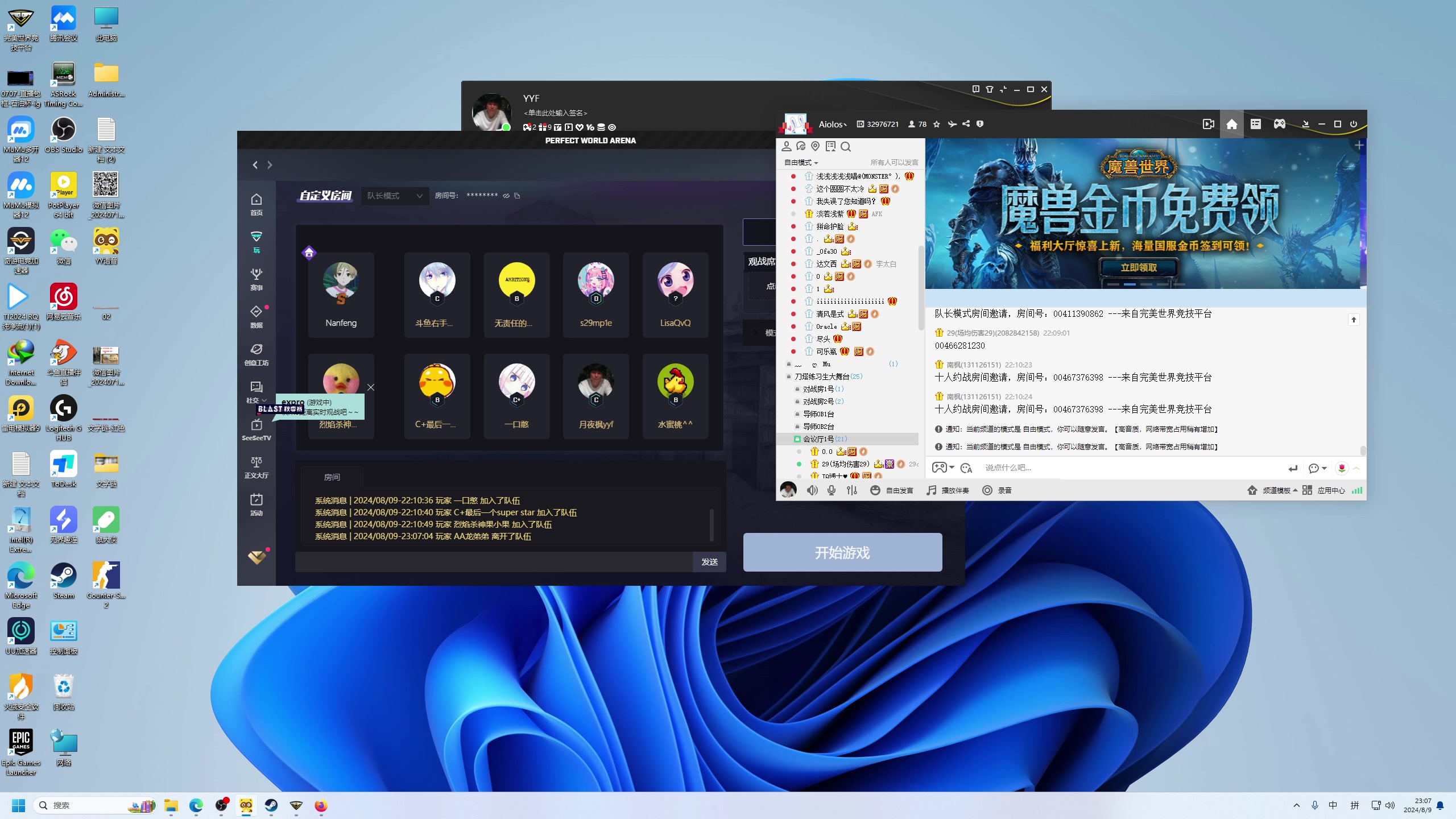
Task: Open YY chat gamepad dropdown arrow
Action: coord(952,468)
